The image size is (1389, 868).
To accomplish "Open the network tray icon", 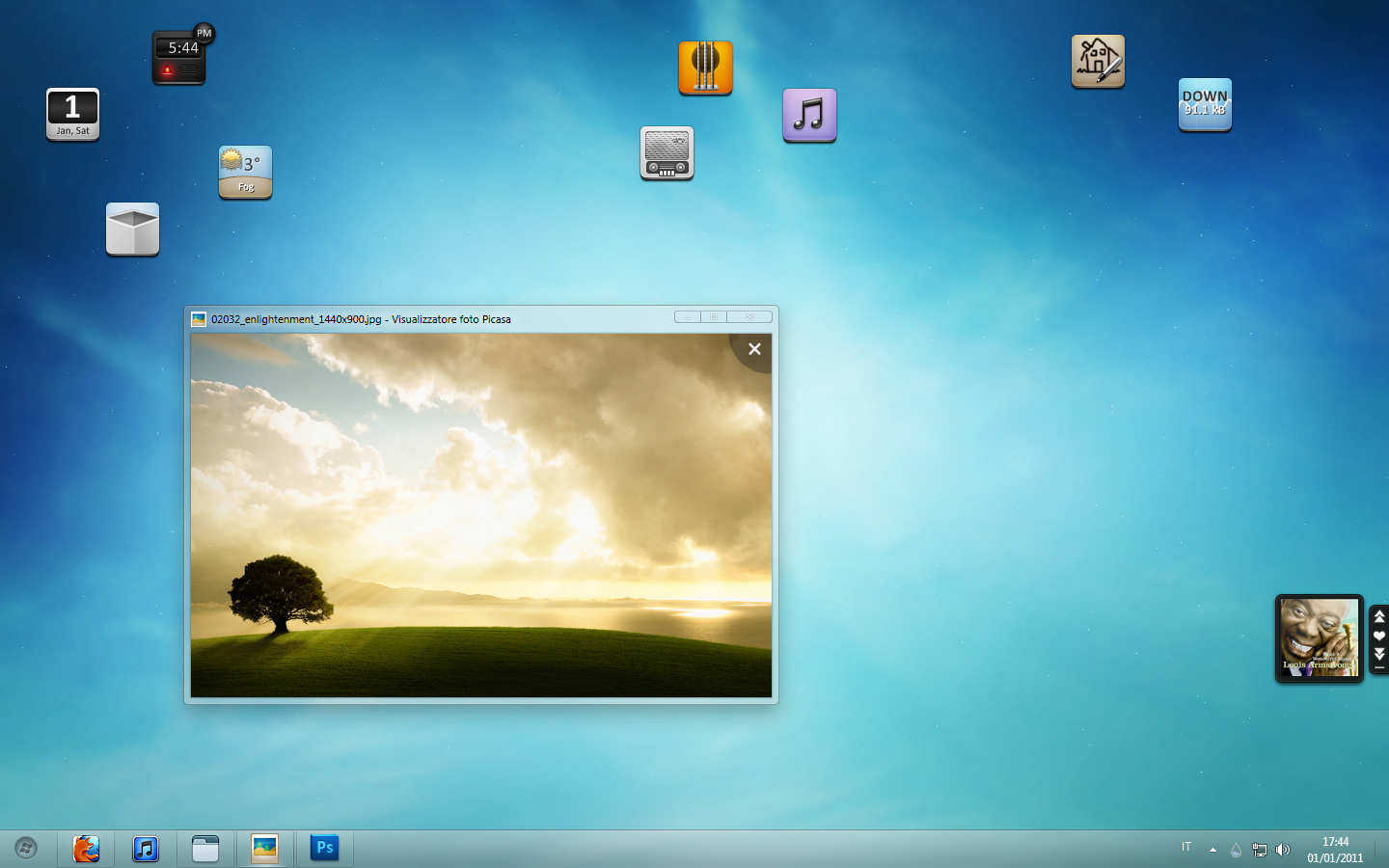I will click(x=1260, y=850).
